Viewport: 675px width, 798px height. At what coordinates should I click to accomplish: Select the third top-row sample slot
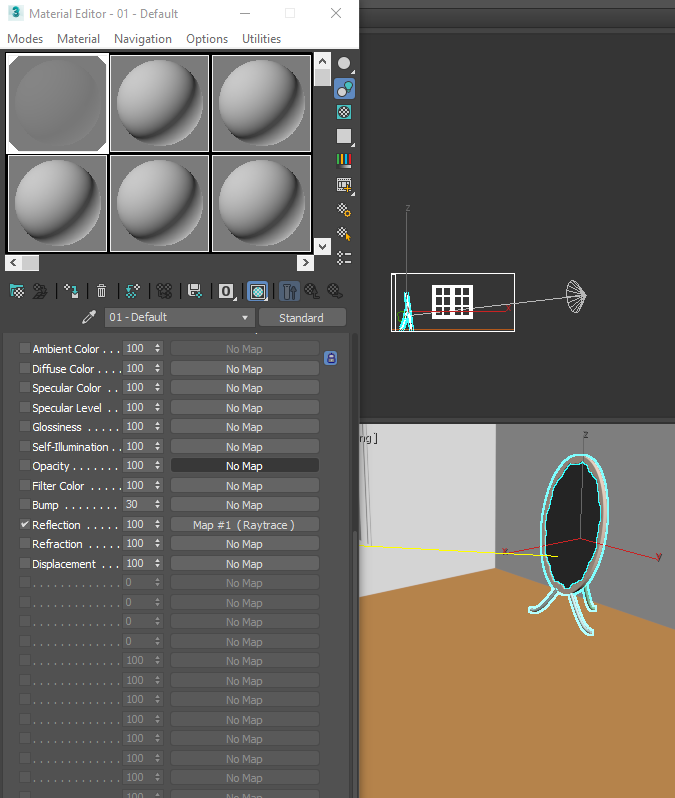(x=261, y=104)
